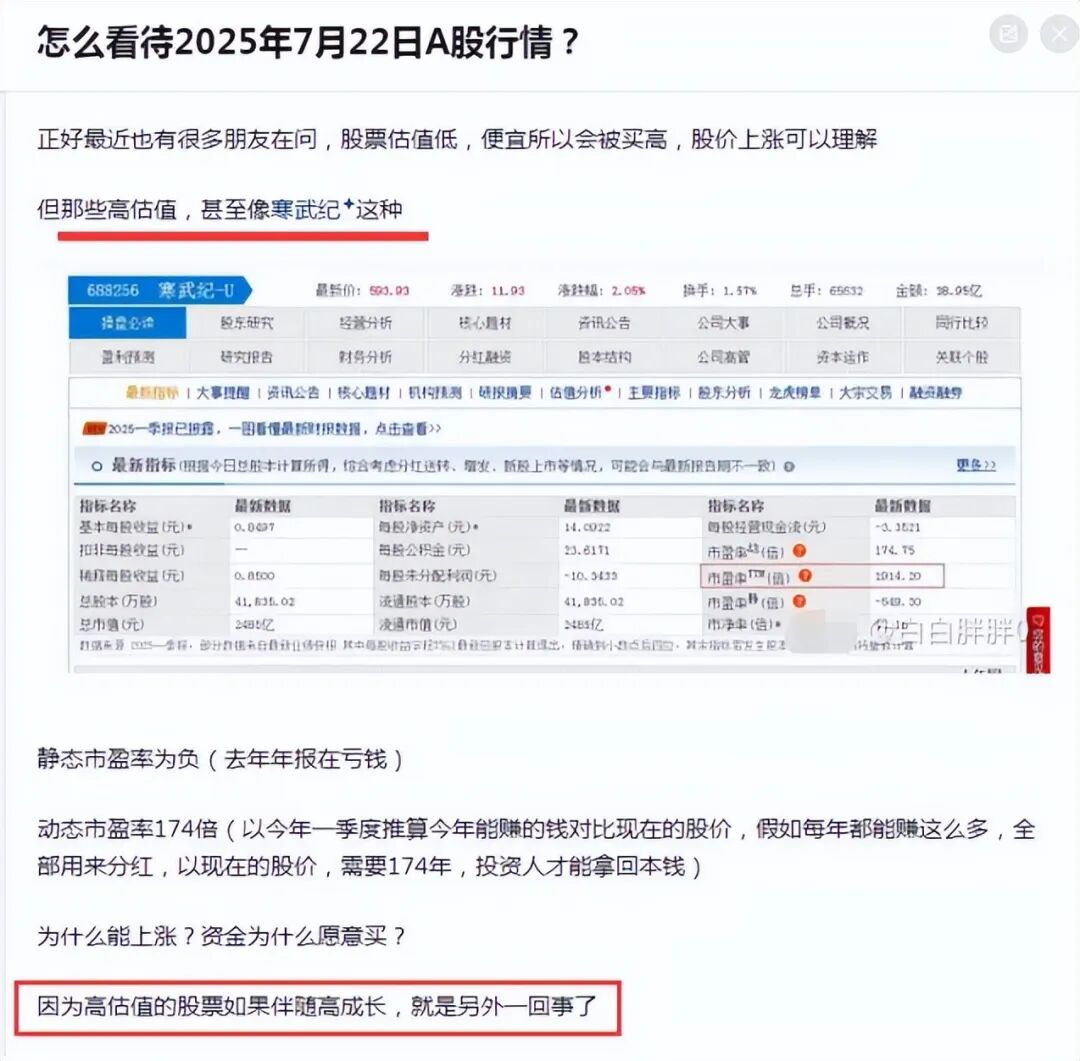Click the 688256 寒武纪-U stock header
Image resolution: width=1080 pixels, height=1061 pixels.
[x=160, y=290]
